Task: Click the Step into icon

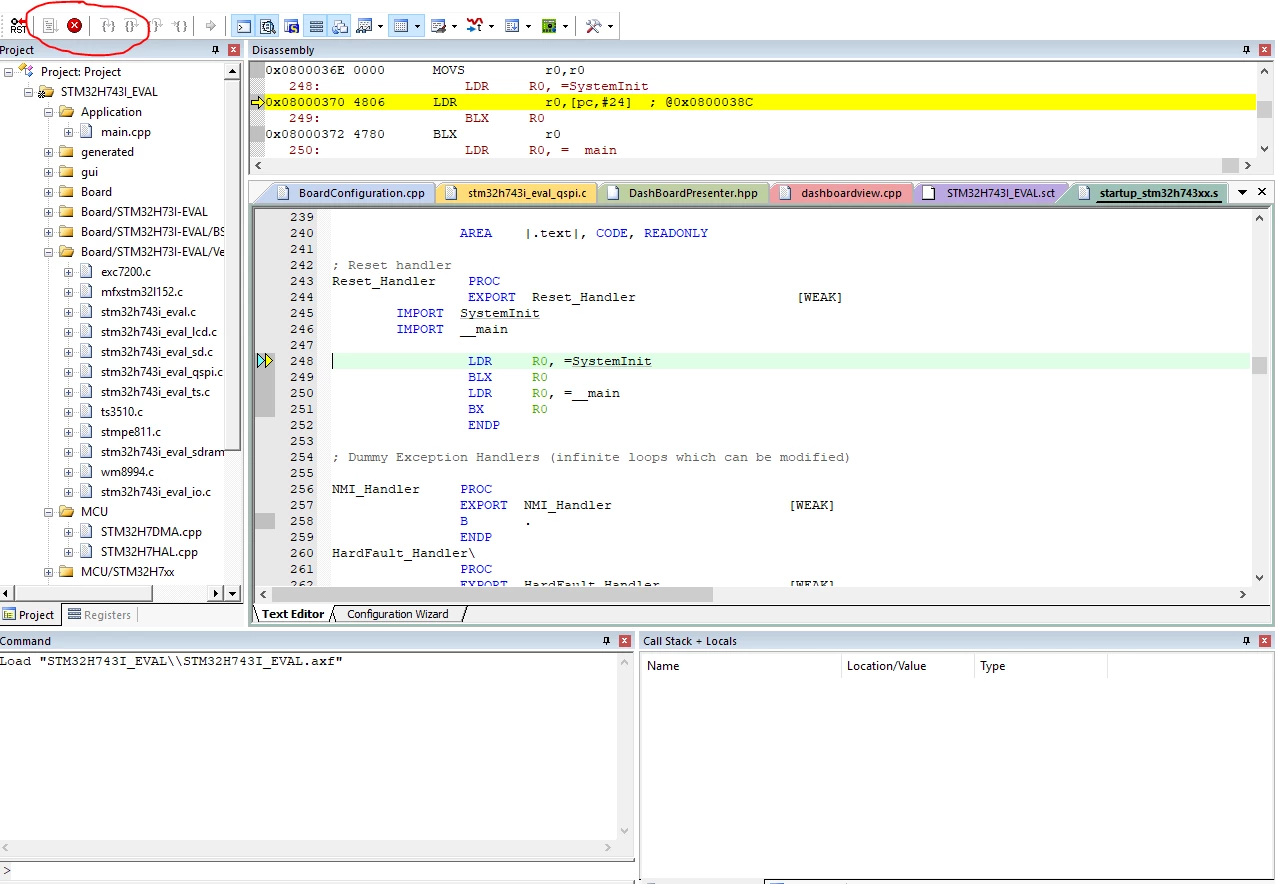Action: (109, 25)
